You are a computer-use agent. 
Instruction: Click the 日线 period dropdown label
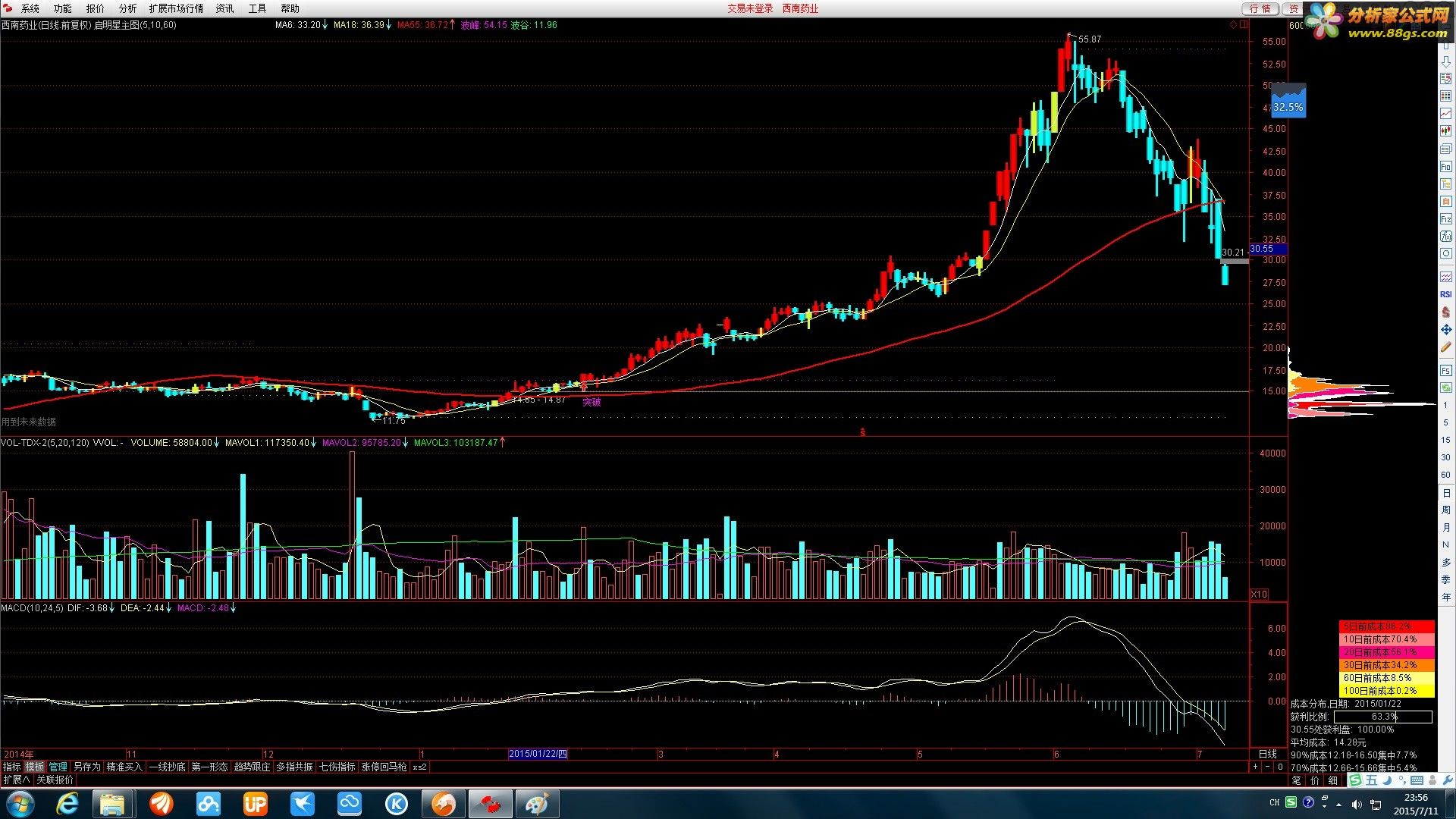1267,754
